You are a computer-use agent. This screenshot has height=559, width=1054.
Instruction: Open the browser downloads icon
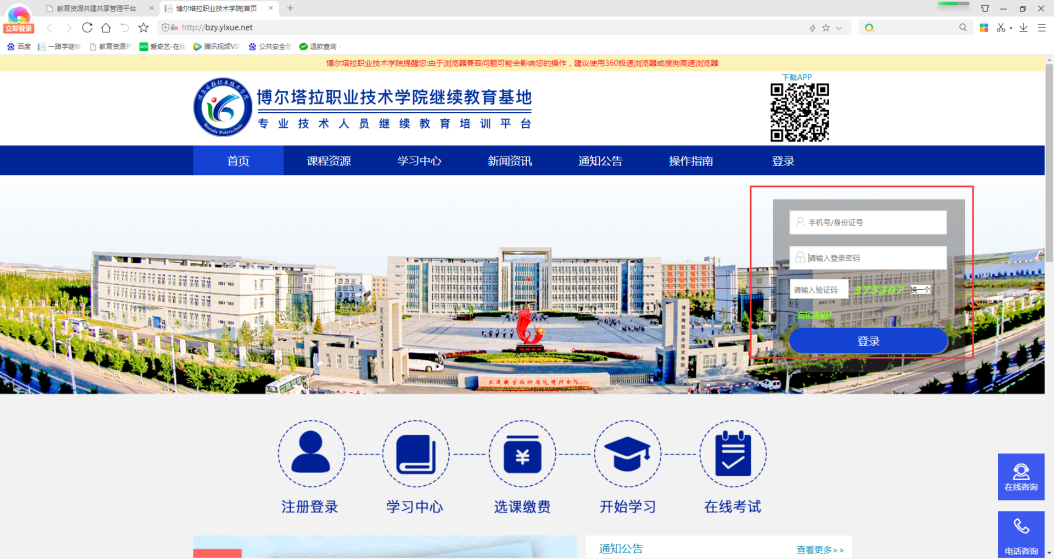1024,28
